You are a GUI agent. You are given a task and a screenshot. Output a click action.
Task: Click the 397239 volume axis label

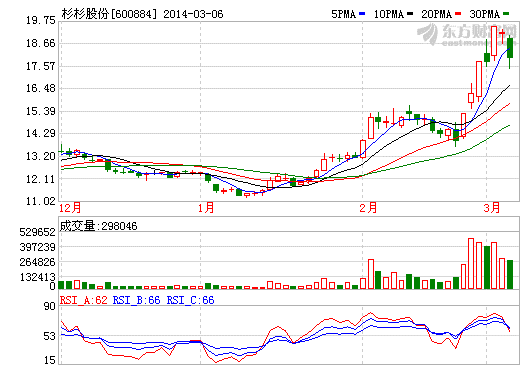pyautogui.click(x=37, y=247)
